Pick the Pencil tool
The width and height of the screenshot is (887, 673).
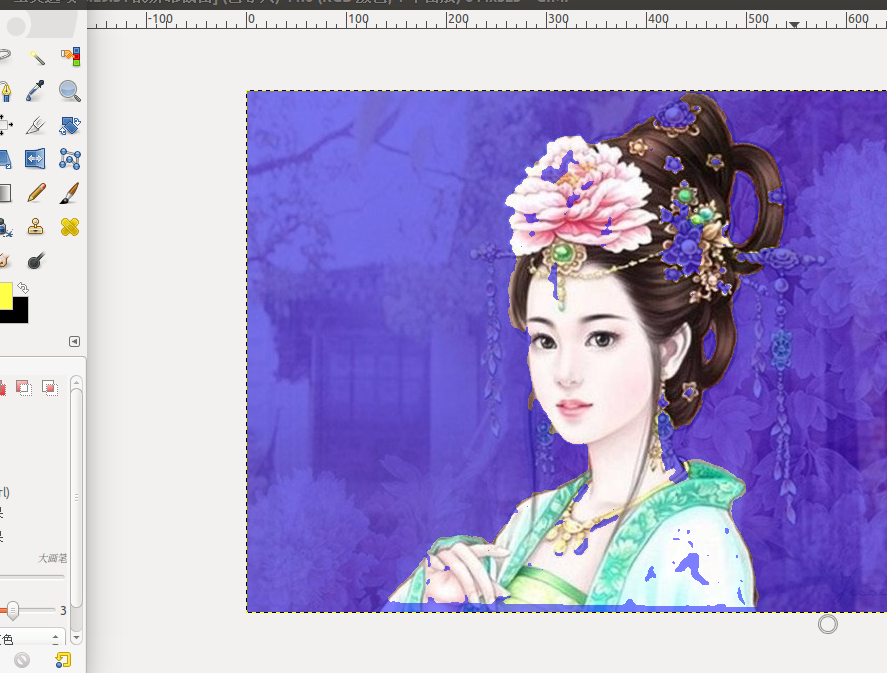pos(37,192)
